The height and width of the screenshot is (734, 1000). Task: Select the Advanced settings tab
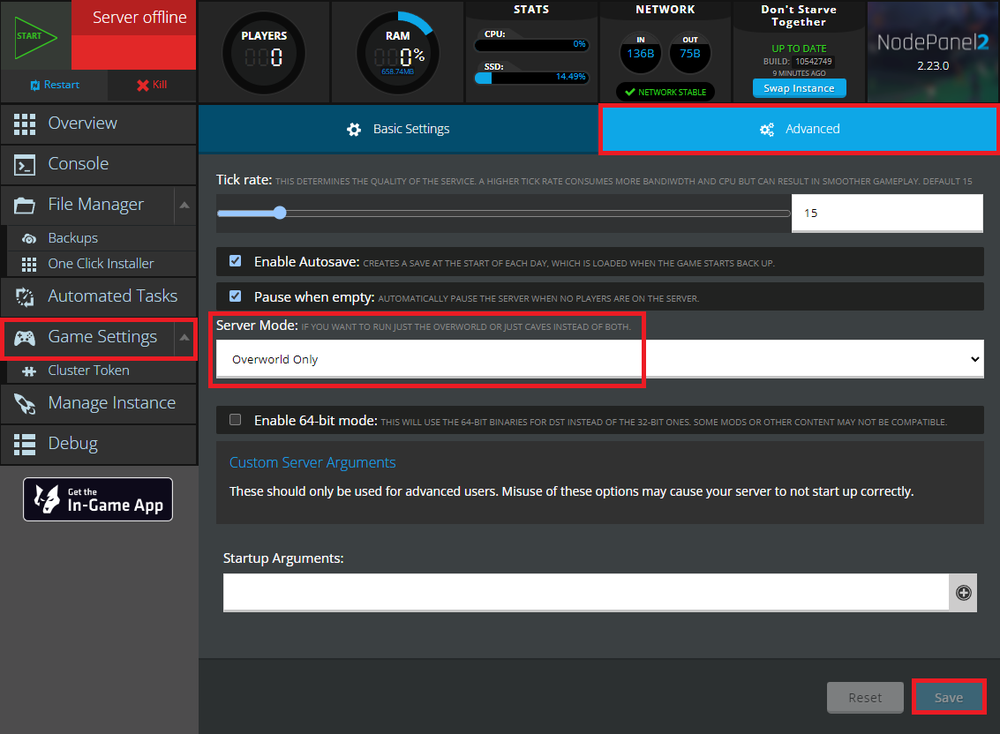(799, 129)
